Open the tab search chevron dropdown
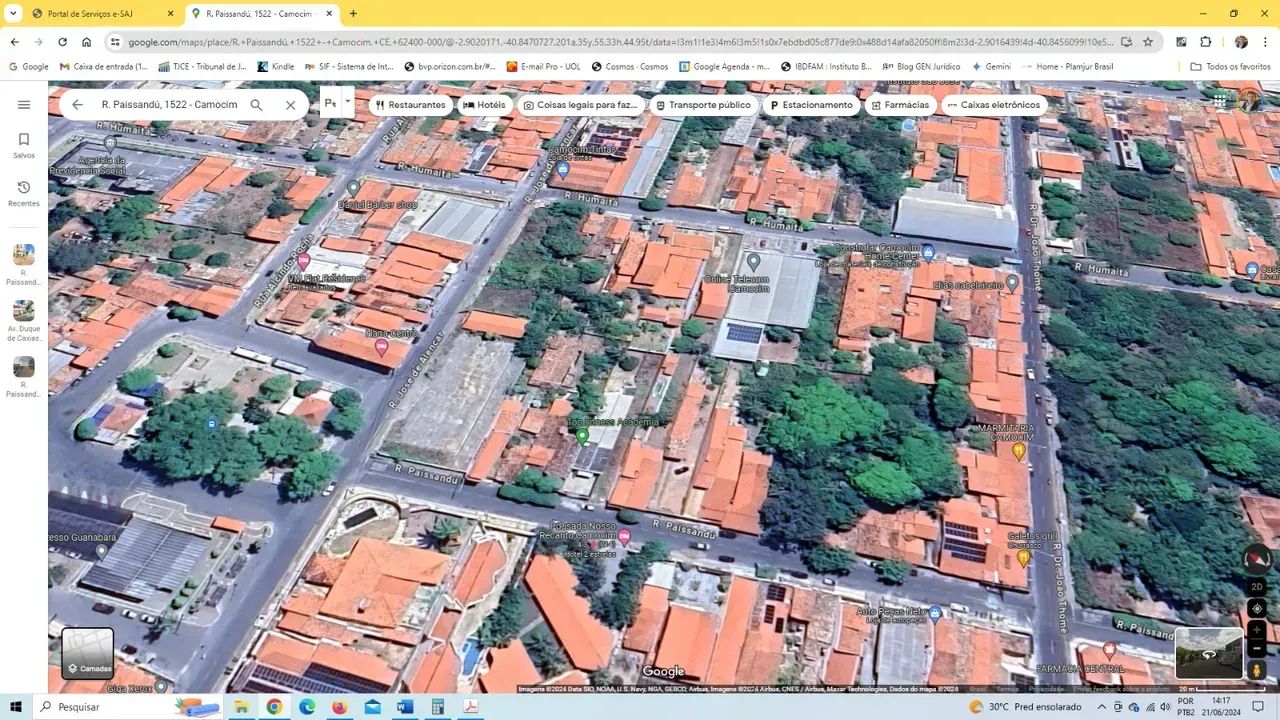The height and width of the screenshot is (720, 1280). pyautogui.click(x=13, y=14)
